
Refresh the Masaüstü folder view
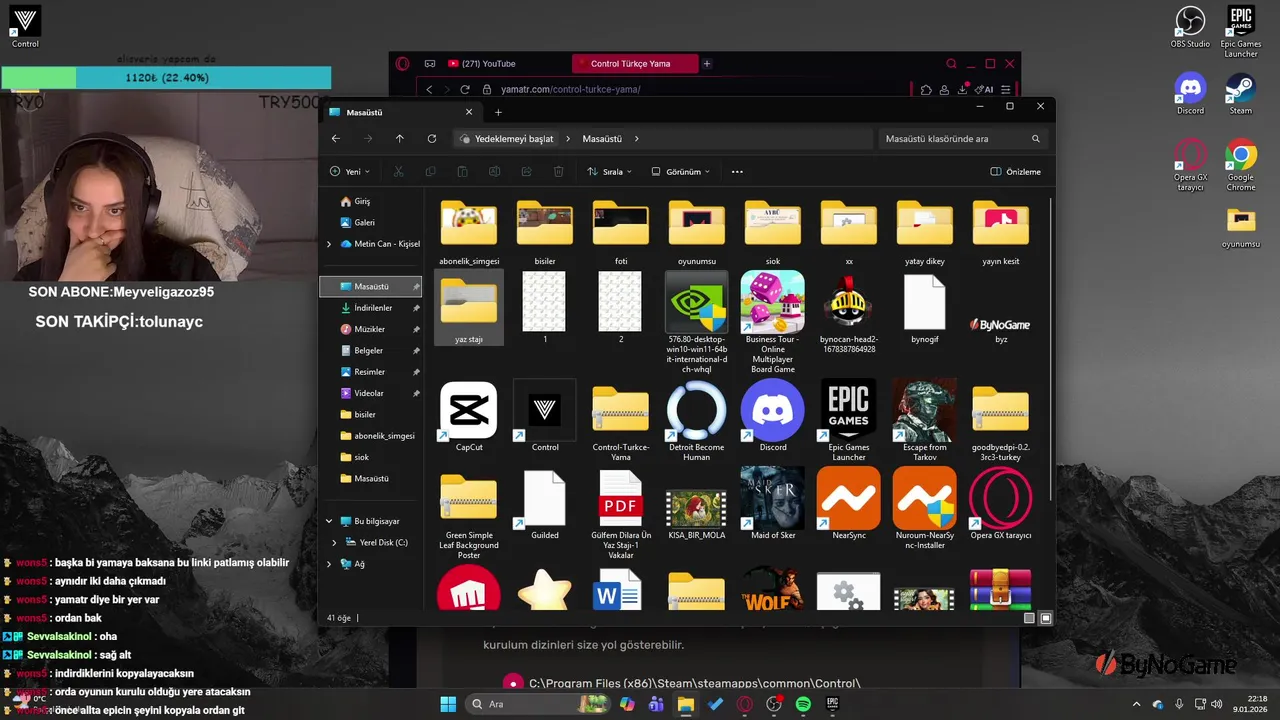(x=431, y=139)
